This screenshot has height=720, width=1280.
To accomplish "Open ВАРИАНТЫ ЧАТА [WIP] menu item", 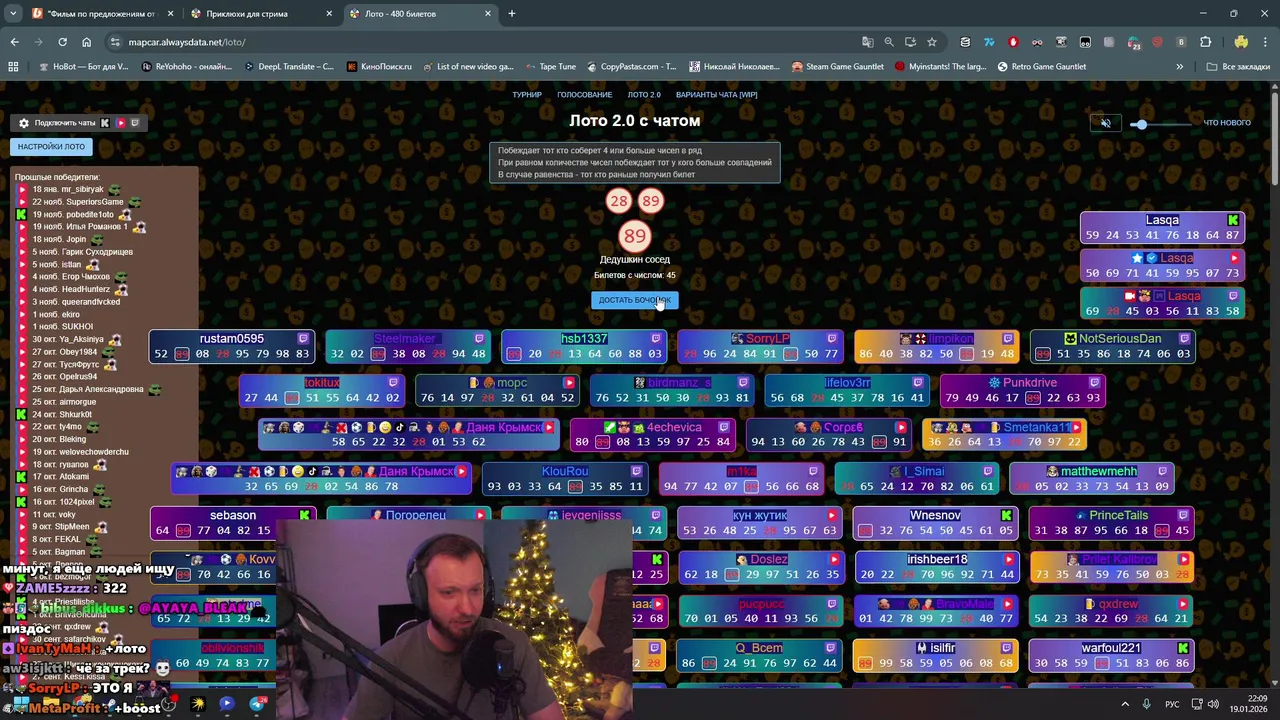I will 717,95.
